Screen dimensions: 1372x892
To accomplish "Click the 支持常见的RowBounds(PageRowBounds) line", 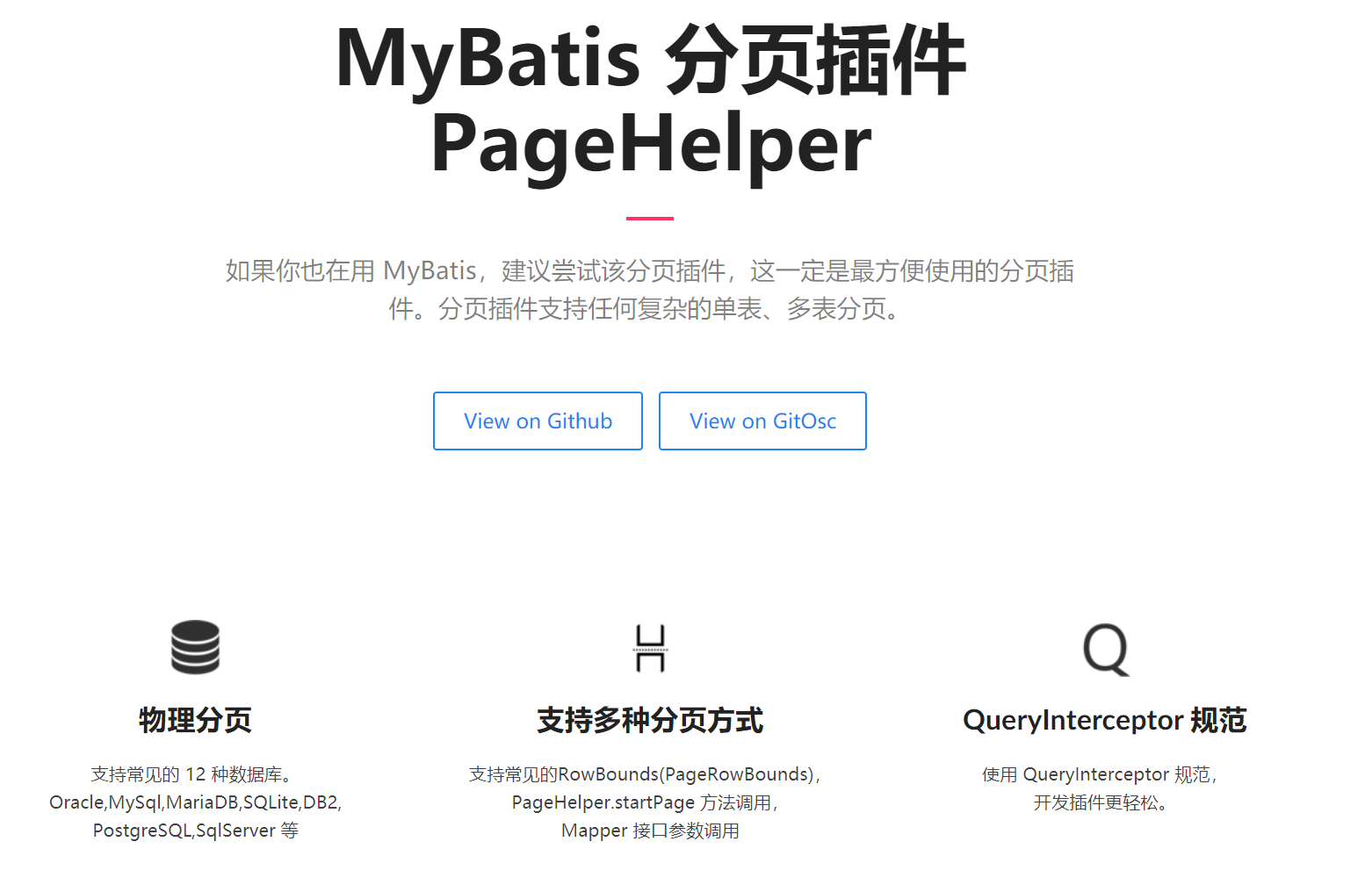I will pos(645,774).
